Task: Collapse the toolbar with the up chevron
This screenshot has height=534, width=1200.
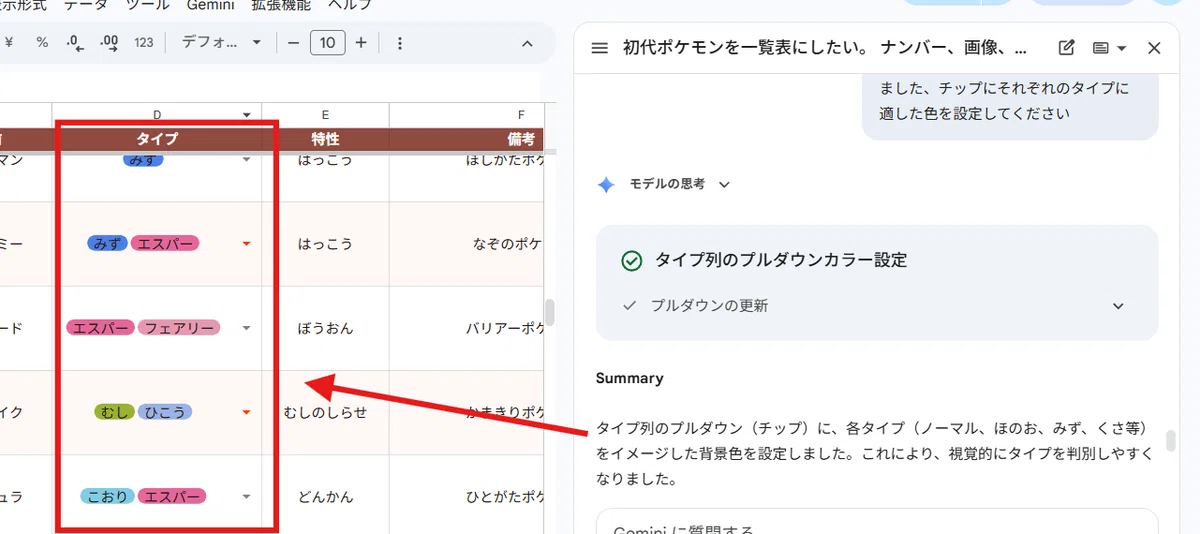Action: [x=528, y=43]
